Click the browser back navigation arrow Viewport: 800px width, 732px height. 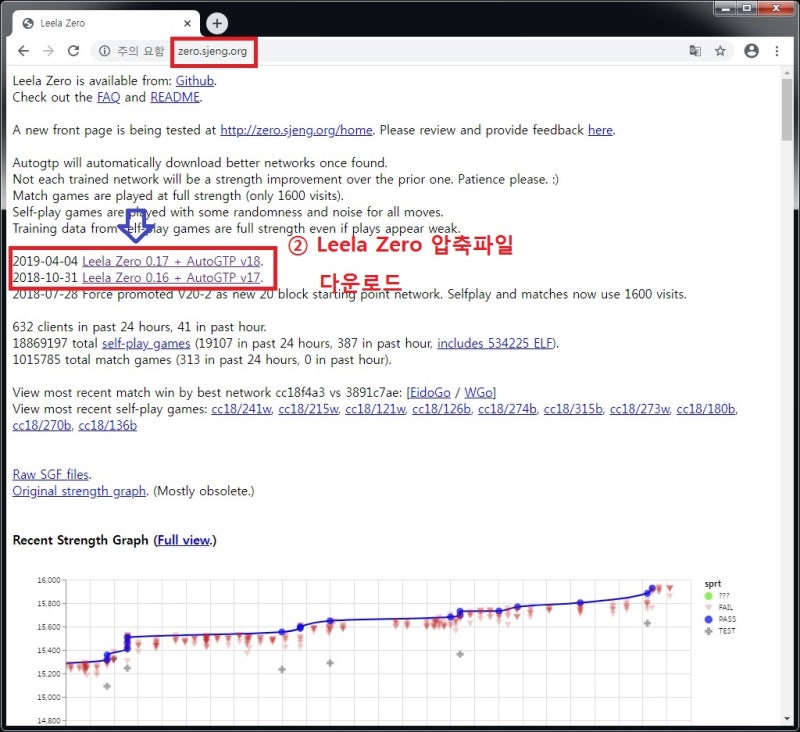24,52
